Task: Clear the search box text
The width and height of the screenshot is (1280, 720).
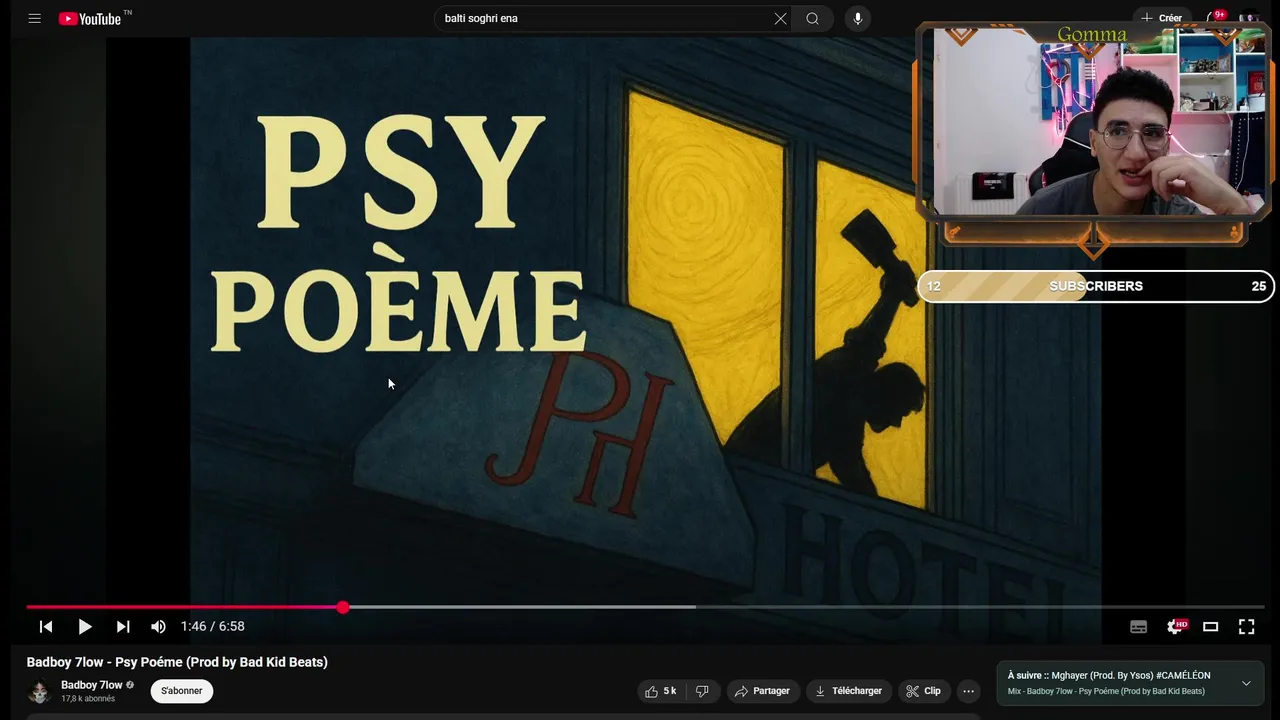Action: [x=780, y=18]
